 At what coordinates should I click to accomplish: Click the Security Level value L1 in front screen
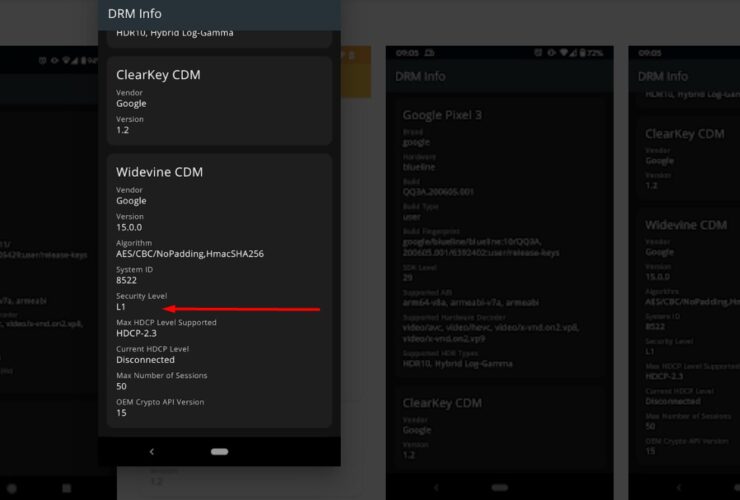pyautogui.click(x=121, y=307)
